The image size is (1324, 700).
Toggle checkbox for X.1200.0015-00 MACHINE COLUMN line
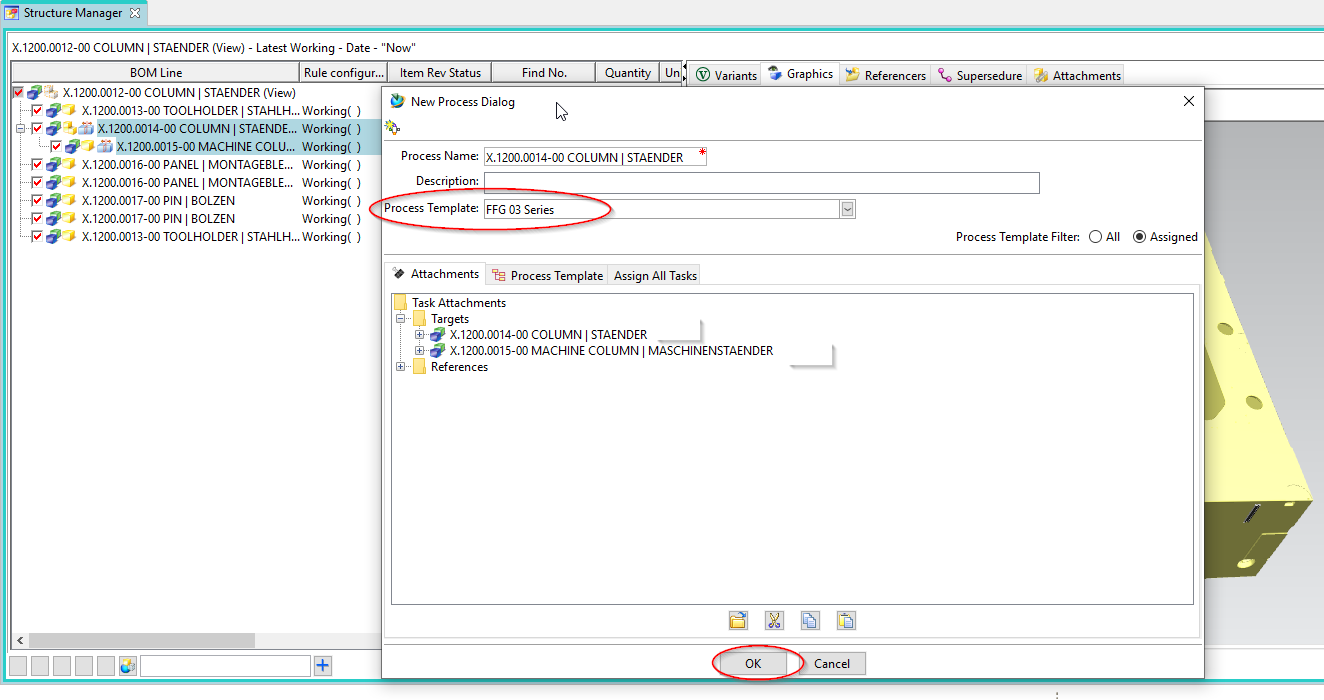coord(56,147)
